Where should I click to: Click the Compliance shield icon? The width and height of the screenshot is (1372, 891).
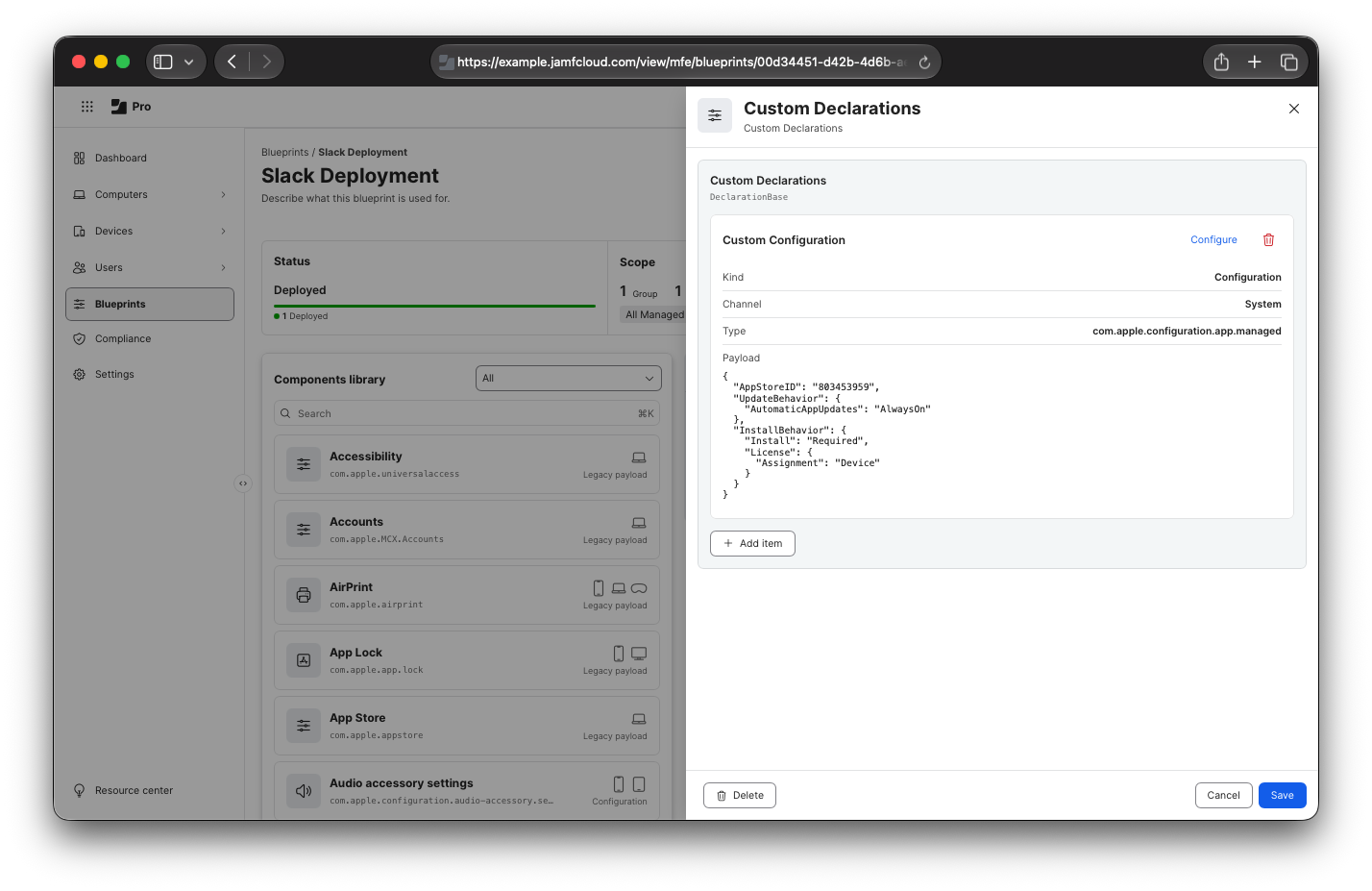pyautogui.click(x=80, y=338)
